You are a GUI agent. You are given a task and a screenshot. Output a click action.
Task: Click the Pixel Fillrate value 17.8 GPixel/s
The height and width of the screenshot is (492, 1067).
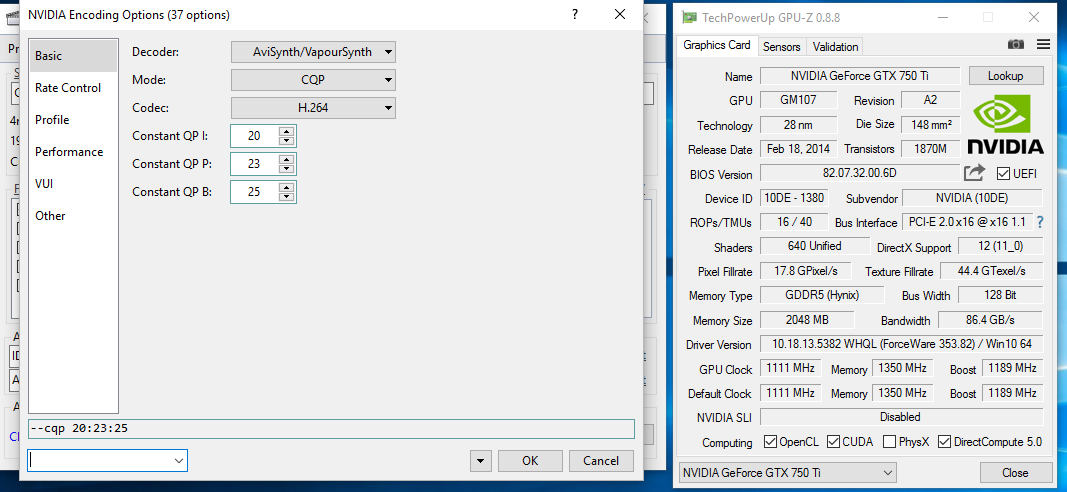805,271
